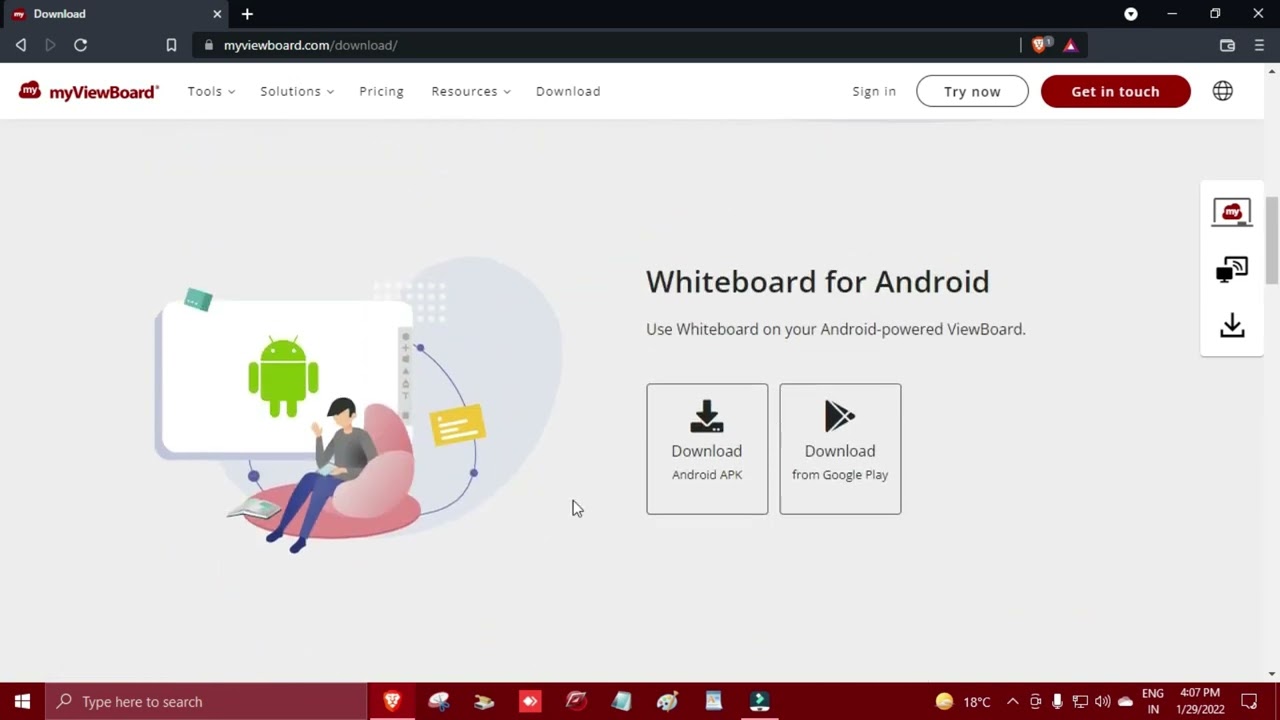
Task: Click the ENG IN language indicator
Action: point(1152,701)
